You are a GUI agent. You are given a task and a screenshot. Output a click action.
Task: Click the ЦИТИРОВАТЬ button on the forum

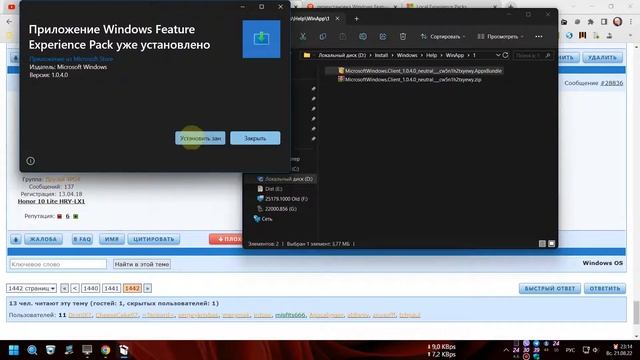pos(153,239)
